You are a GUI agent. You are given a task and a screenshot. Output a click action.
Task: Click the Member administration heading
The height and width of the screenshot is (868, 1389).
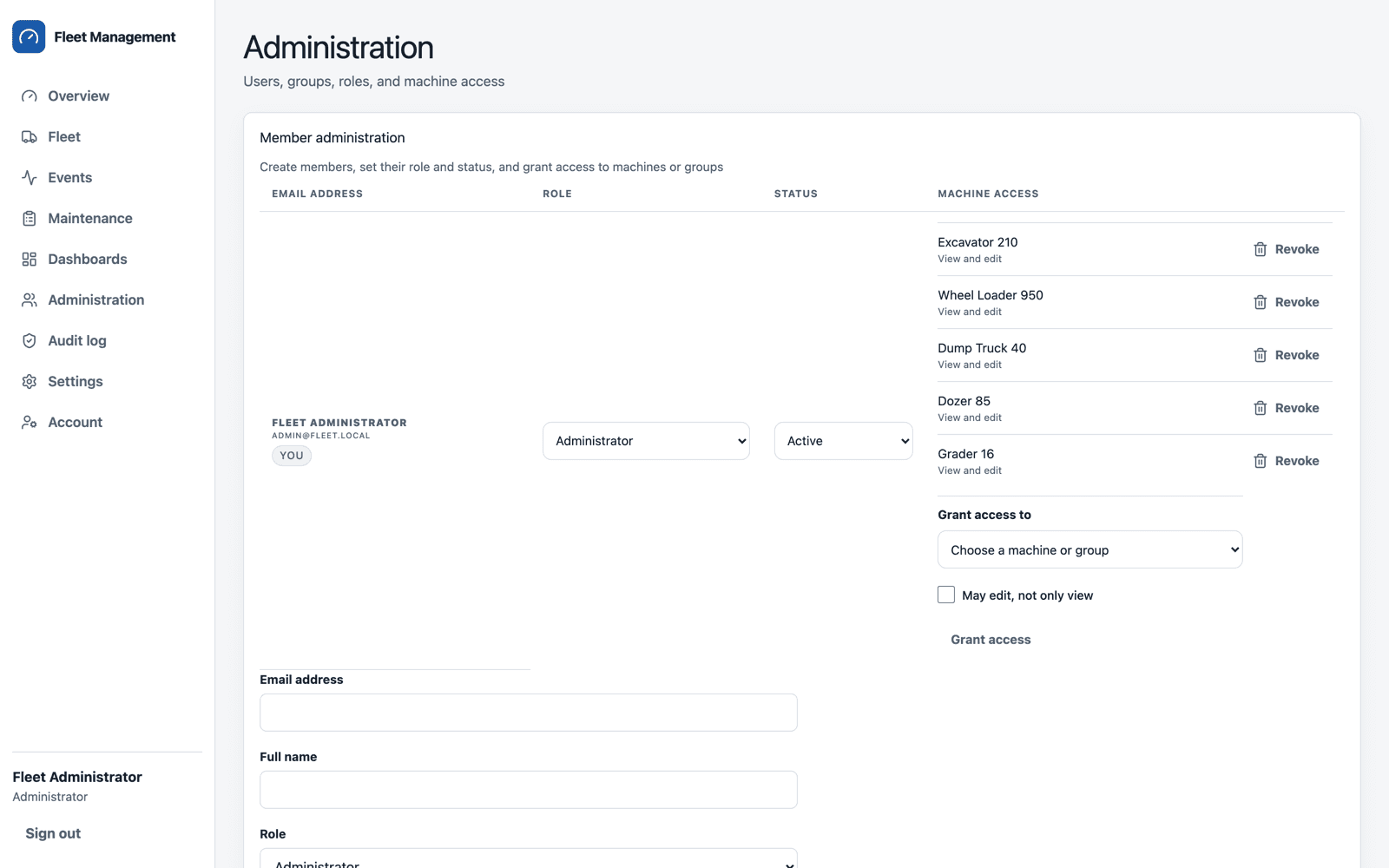tap(332, 138)
